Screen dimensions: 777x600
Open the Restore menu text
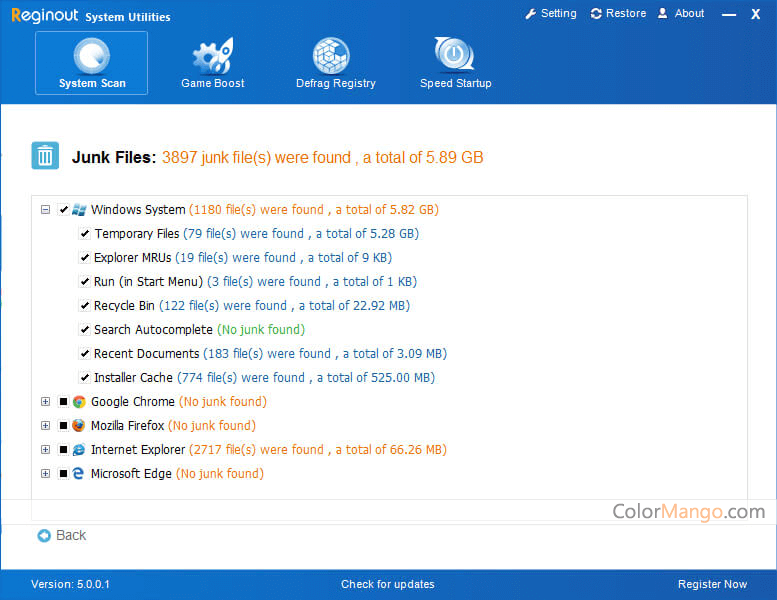(626, 13)
